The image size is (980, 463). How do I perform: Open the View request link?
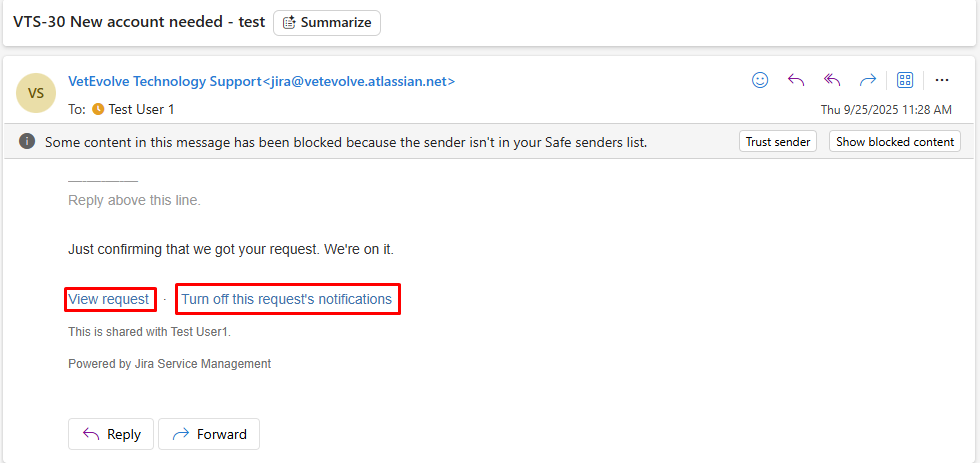coord(109,299)
